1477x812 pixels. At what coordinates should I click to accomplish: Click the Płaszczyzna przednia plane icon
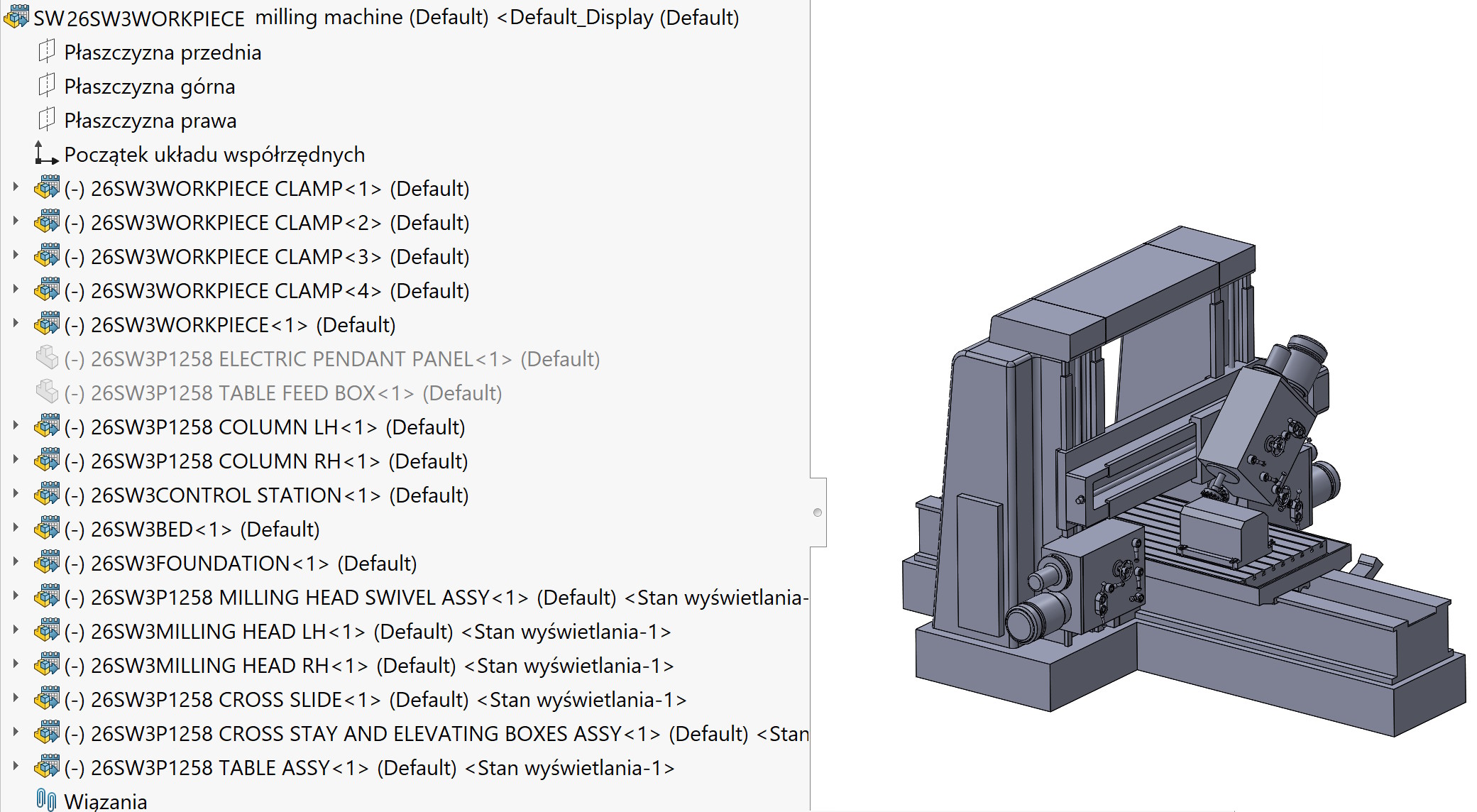coord(45,52)
